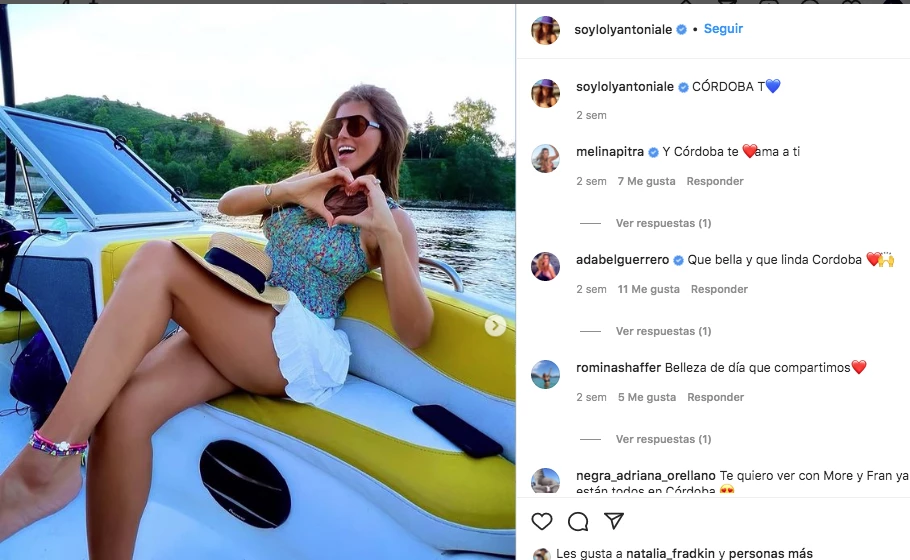This screenshot has height=560, width=910.
Task: Open negra_adriana_orellano's profile link
Action: click(x=646, y=476)
